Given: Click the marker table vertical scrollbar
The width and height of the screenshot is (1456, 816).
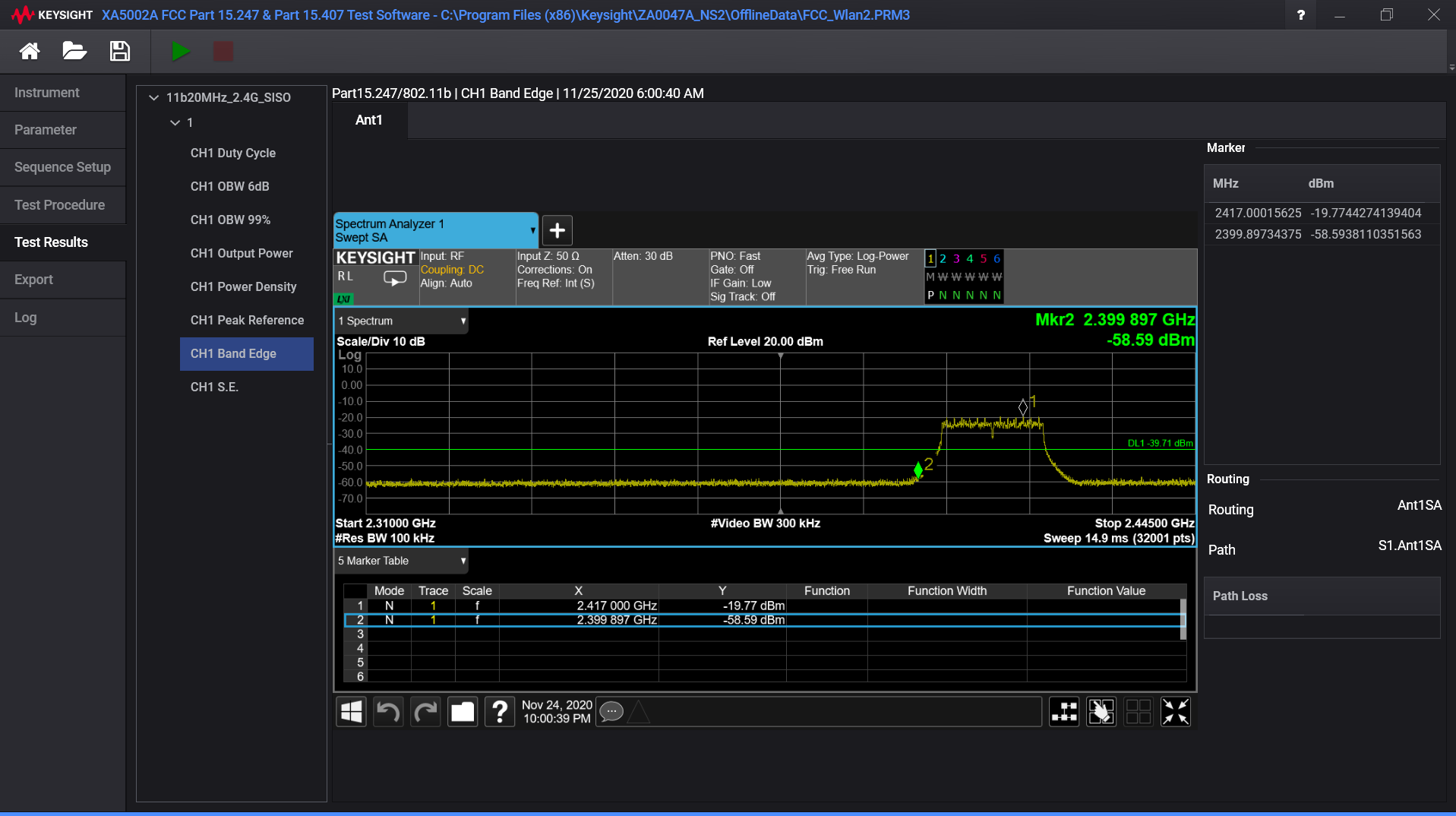Looking at the screenshot, I should click(x=1183, y=618).
